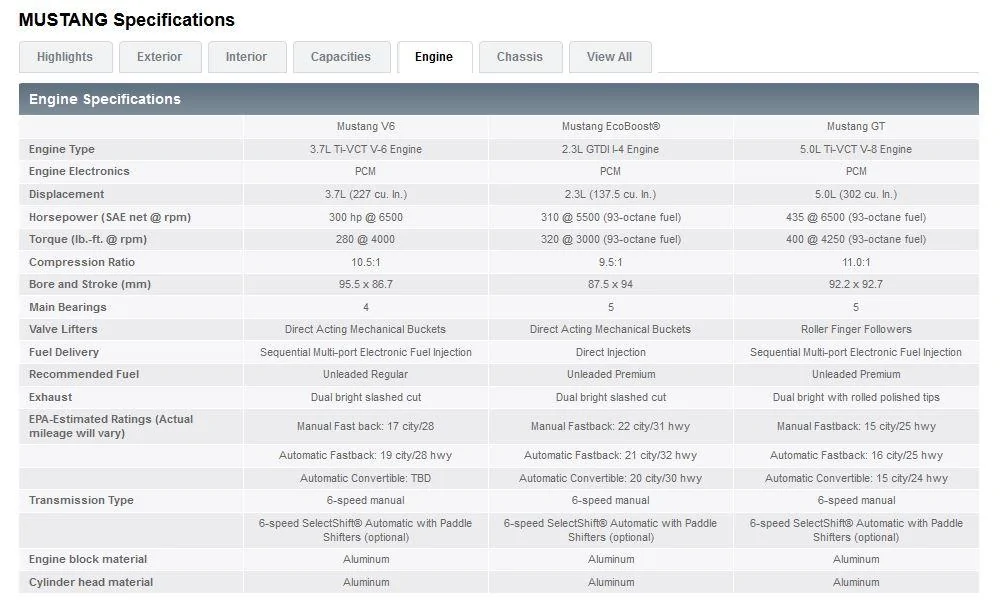Click the Engine Type row label
This screenshot has width=1005, height=609.
[x=62, y=149]
